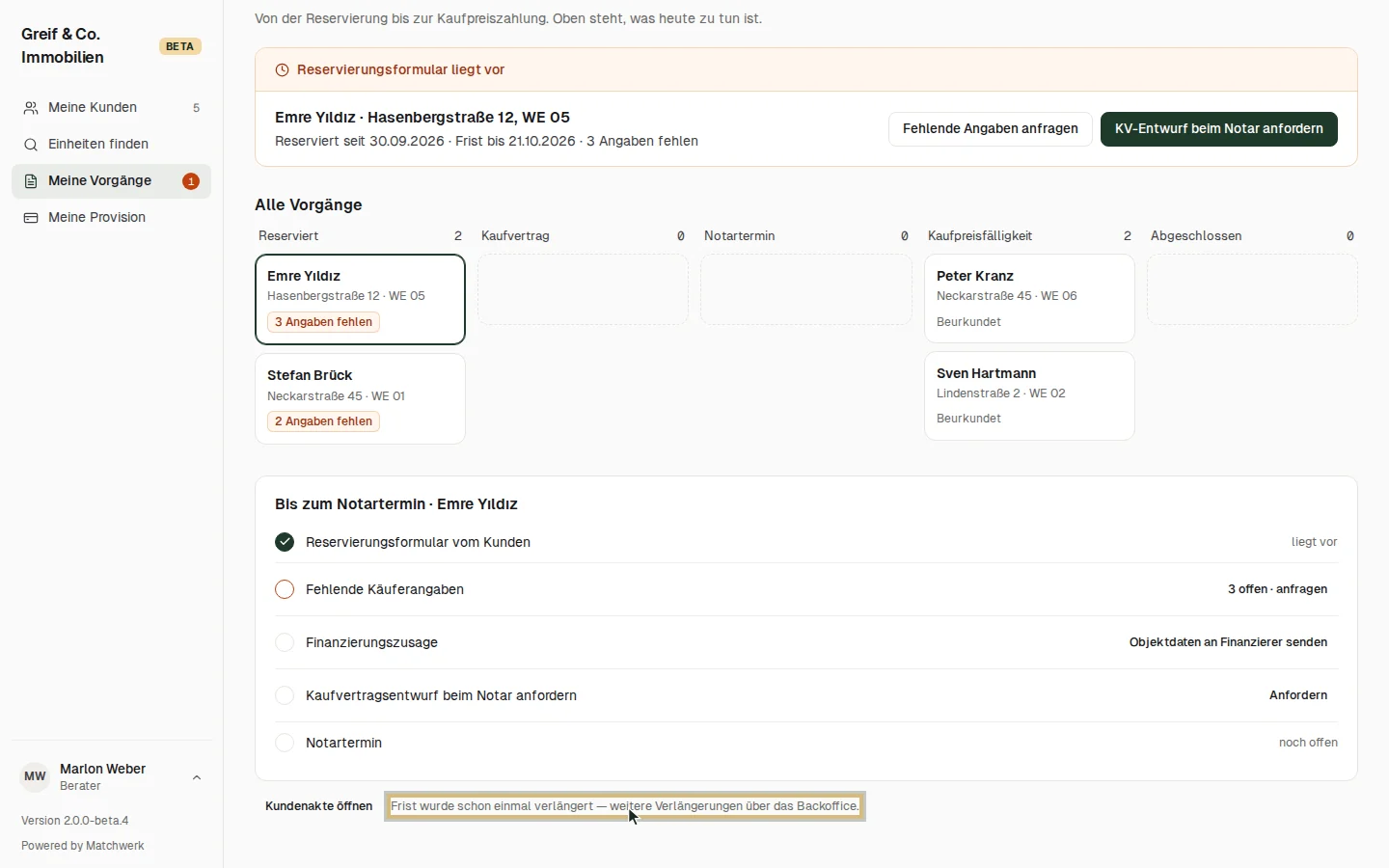Click the Einheiten finden search icon
Screen dimensions: 1389x868
[x=31, y=145]
